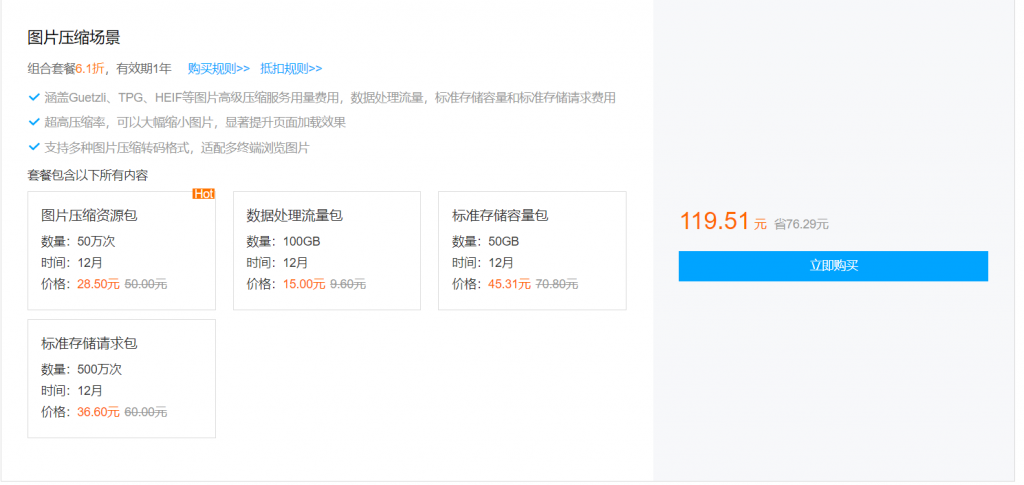Select the 图片压缩资源包 card title
The height and width of the screenshot is (485, 1024).
[x=89, y=215]
